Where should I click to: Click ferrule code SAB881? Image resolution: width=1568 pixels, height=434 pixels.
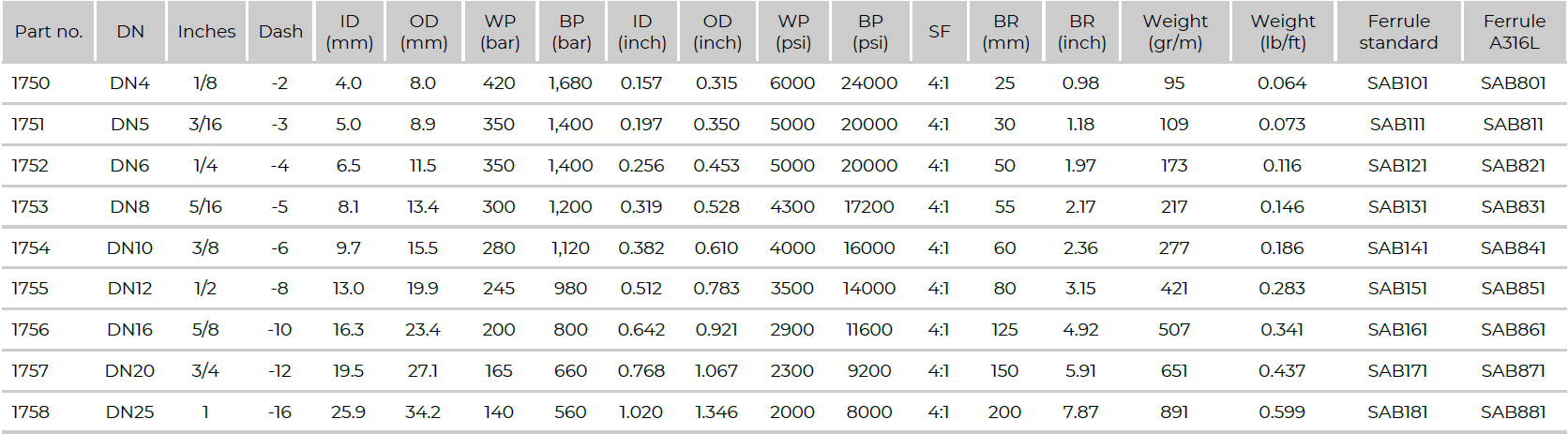[x=1513, y=412]
